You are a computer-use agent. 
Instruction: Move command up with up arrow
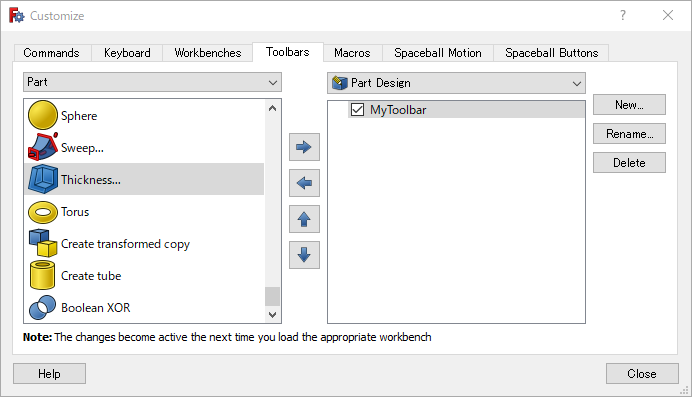point(304,219)
